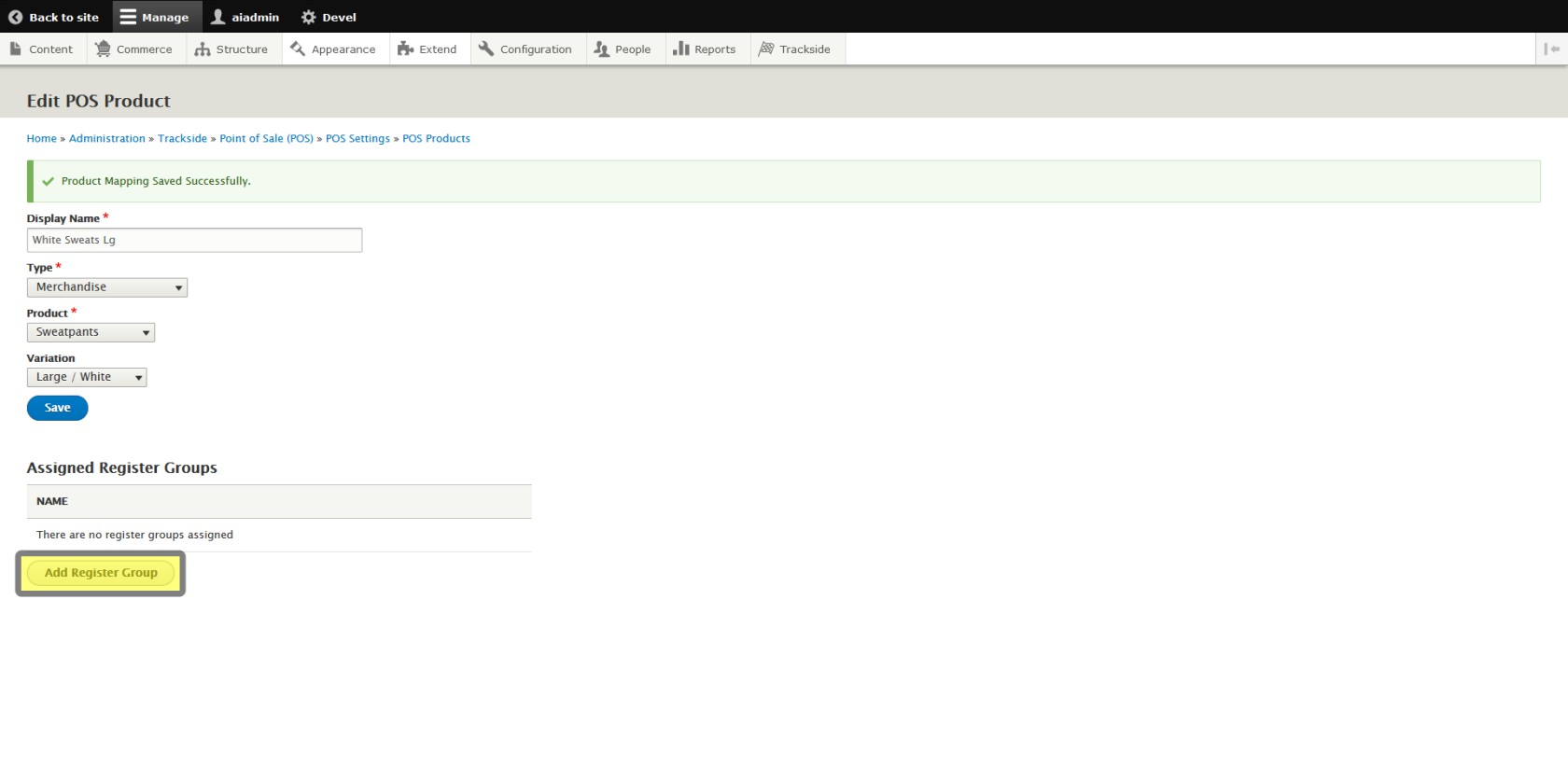
Task: Open POS Products breadcrumb link
Action: coord(436,138)
